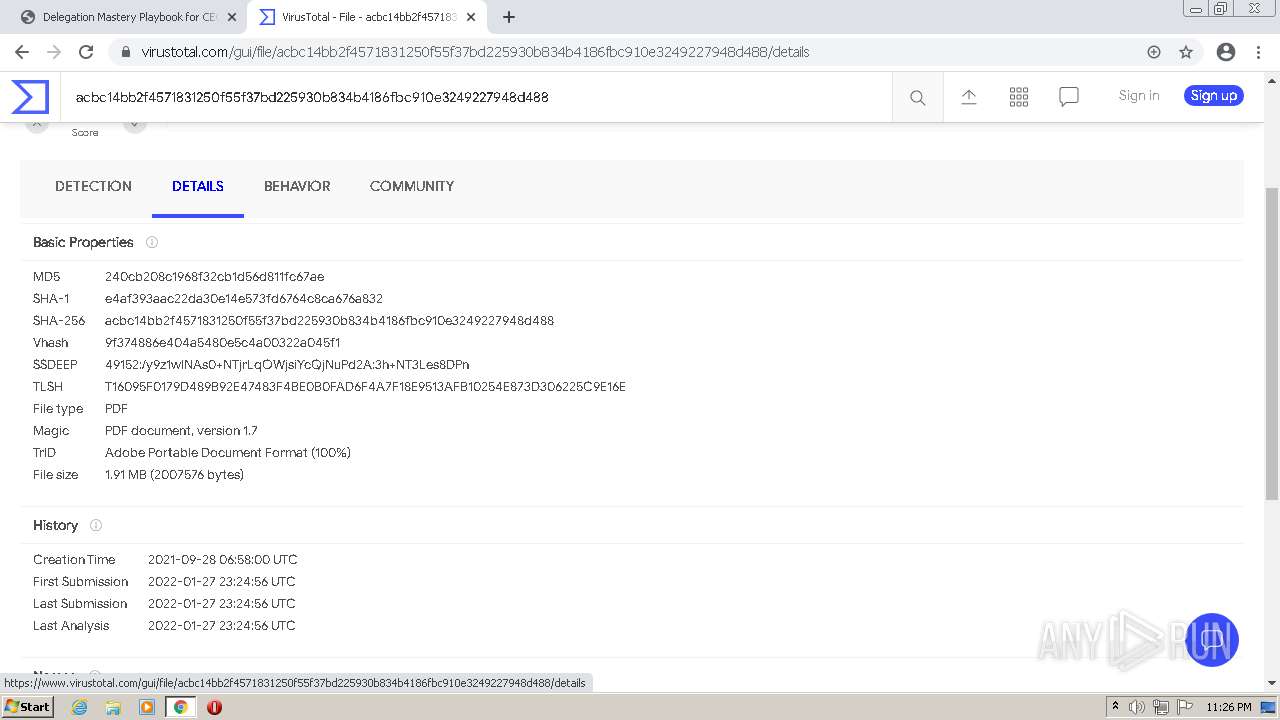Open the BEHAVIOR tab
The width and height of the screenshot is (1280, 720).
(297, 186)
